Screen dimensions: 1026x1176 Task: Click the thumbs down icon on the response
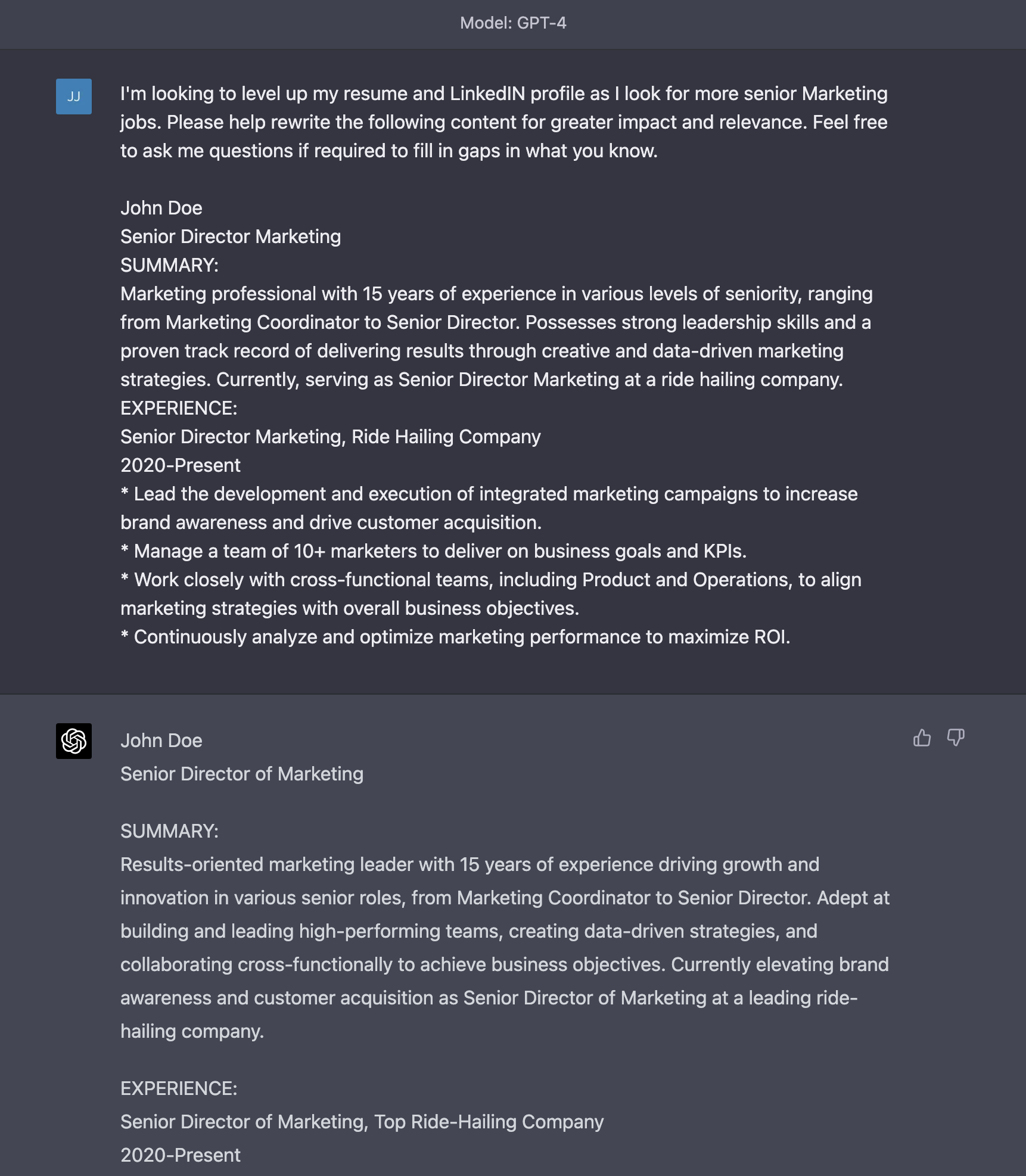click(x=956, y=738)
